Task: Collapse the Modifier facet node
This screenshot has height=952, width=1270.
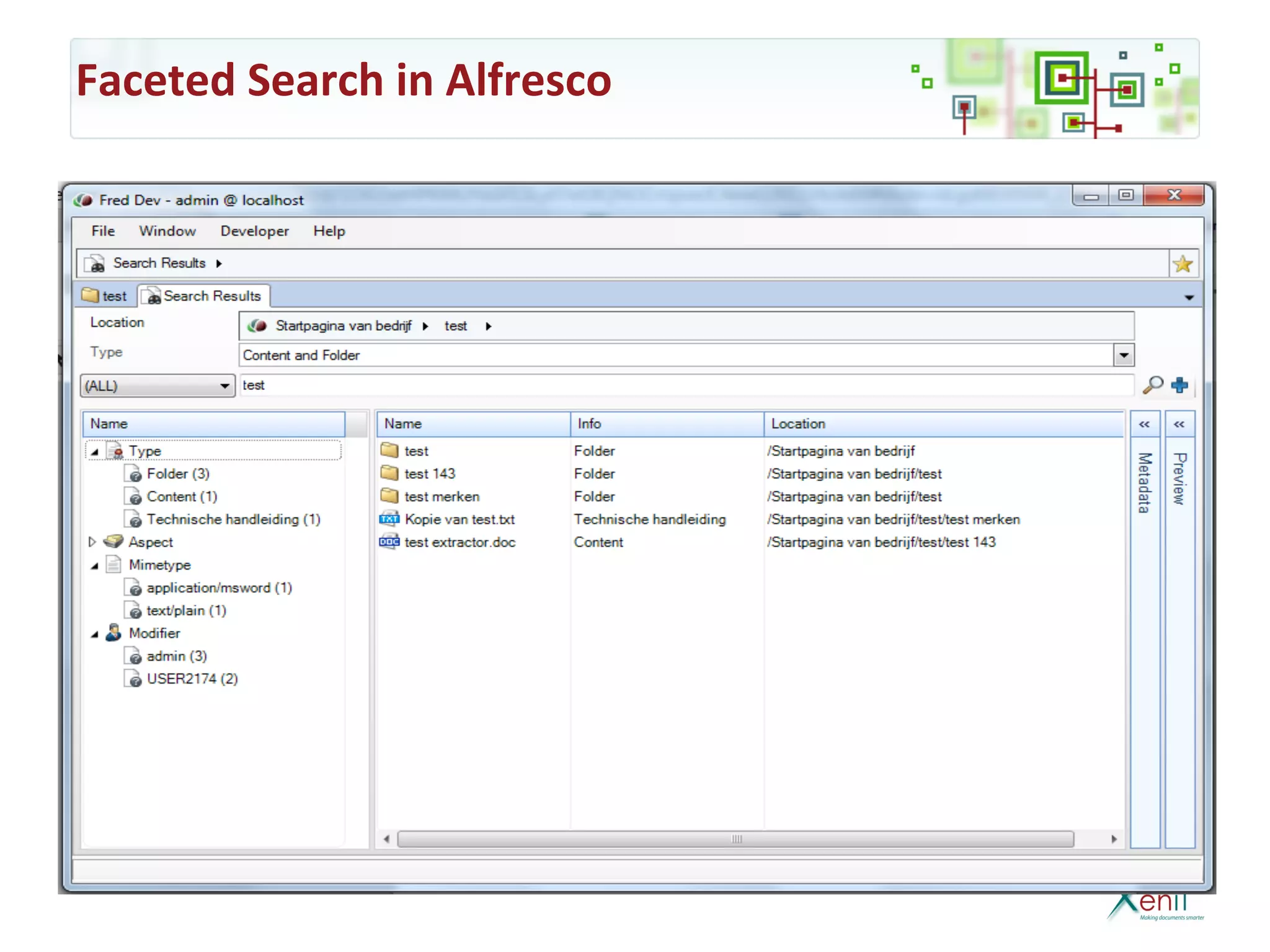Action: 94,634
